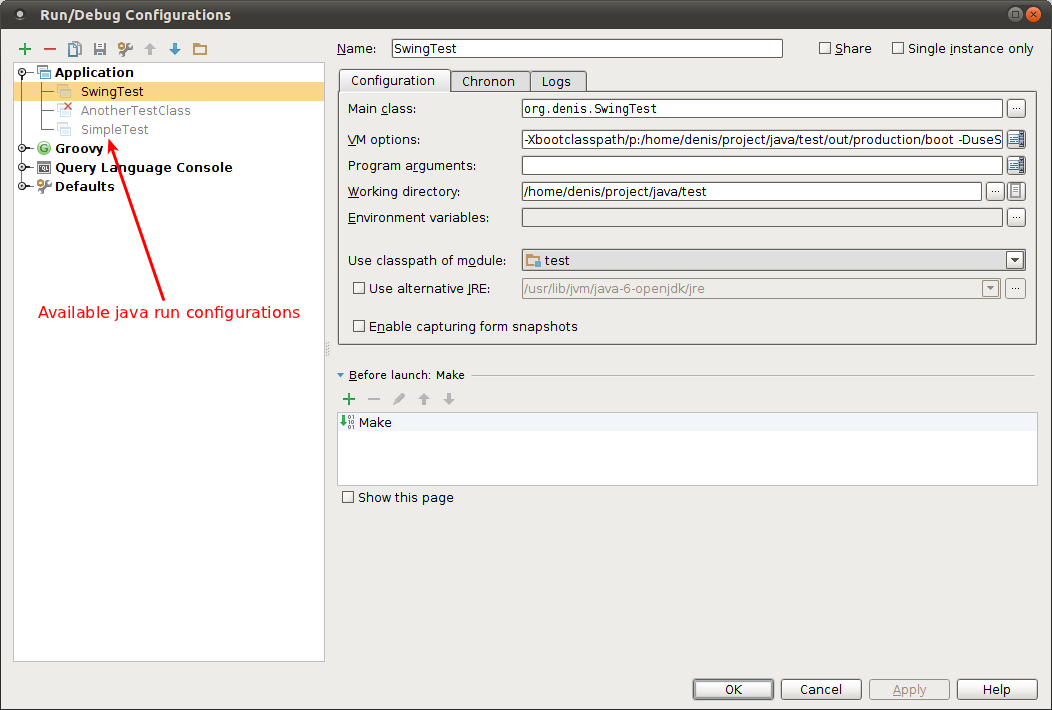This screenshot has height=710, width=1052.
Task: Copy the SwingTest configuration
Action: coord(73,48)
